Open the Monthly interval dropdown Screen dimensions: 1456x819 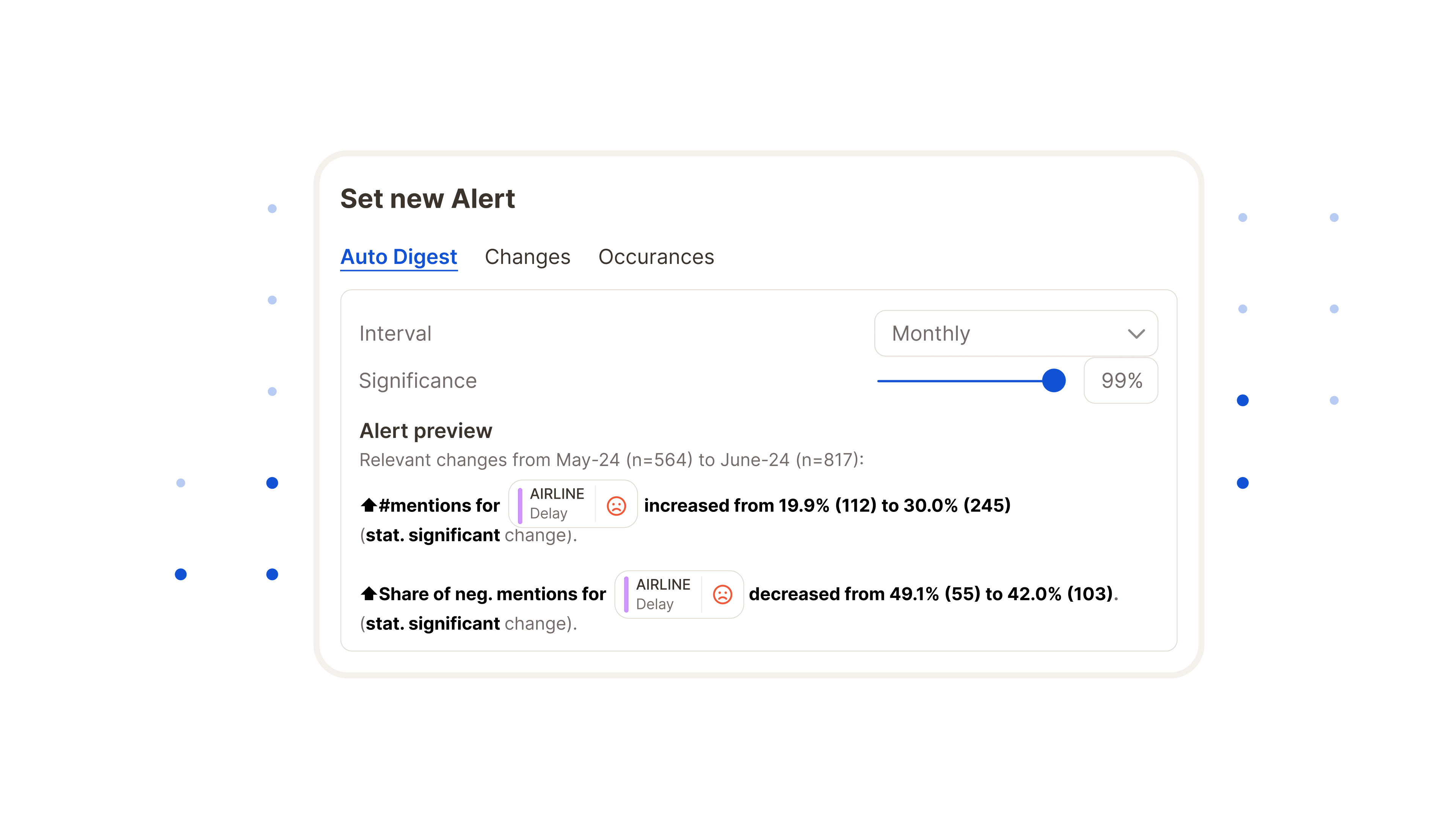pos(1016,334)
